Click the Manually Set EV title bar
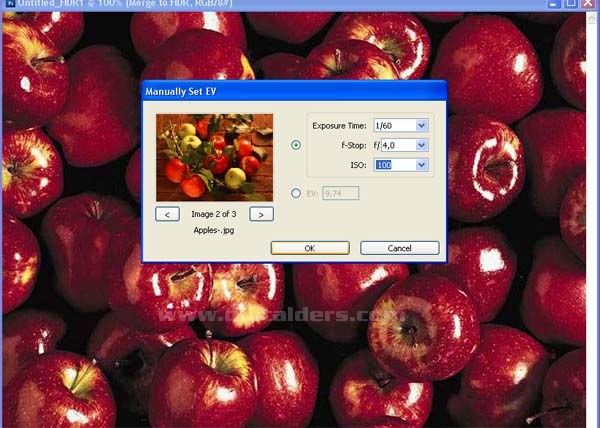Viewport: 600px width, 428px height. [294, 92]
